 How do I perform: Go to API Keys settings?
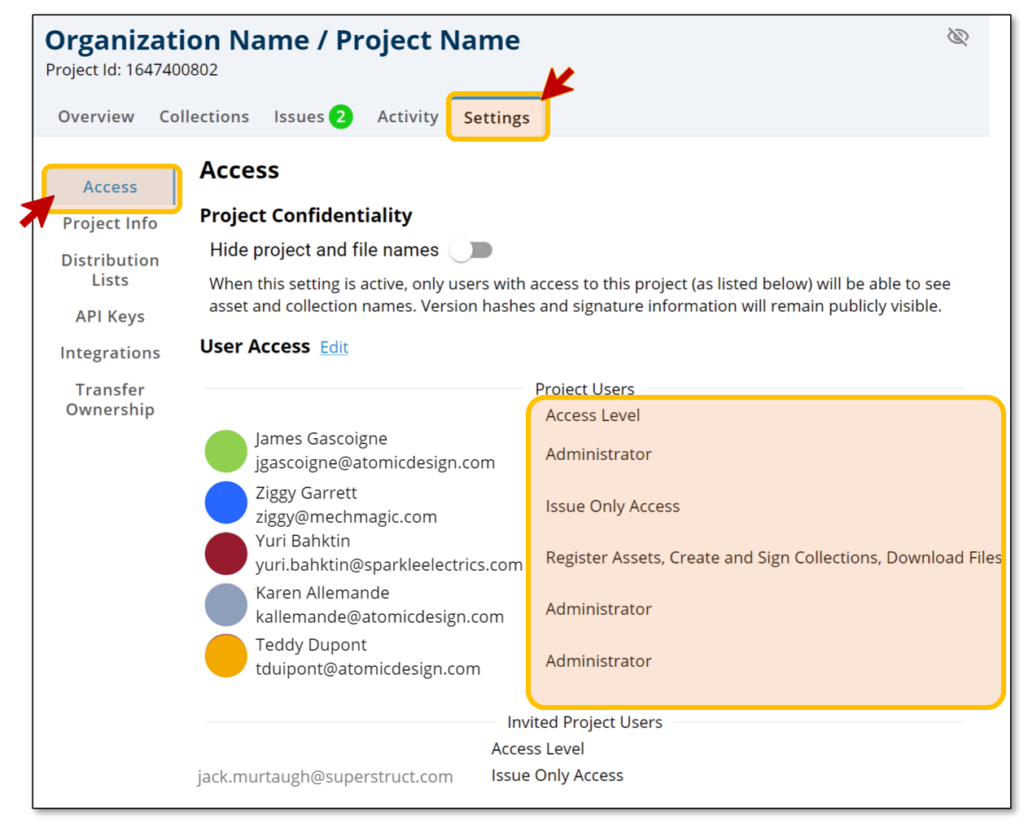pyautogui.click(x=110, y=317)
